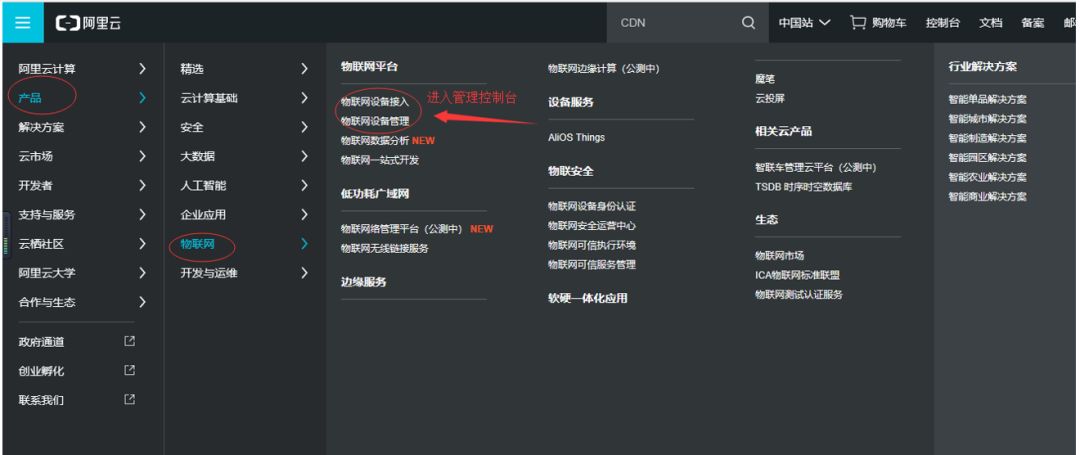This screenshot has height=455, width=1080.
Task: Open the 中国站 region dropdown
Action: 804,23
